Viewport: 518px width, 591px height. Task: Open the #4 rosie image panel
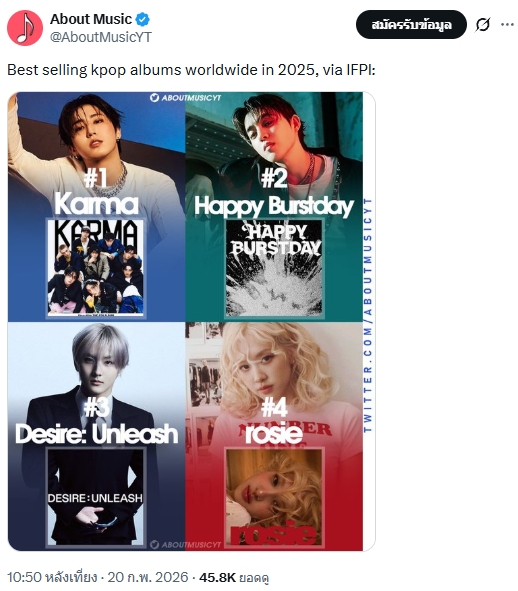(x=274, y=436)
